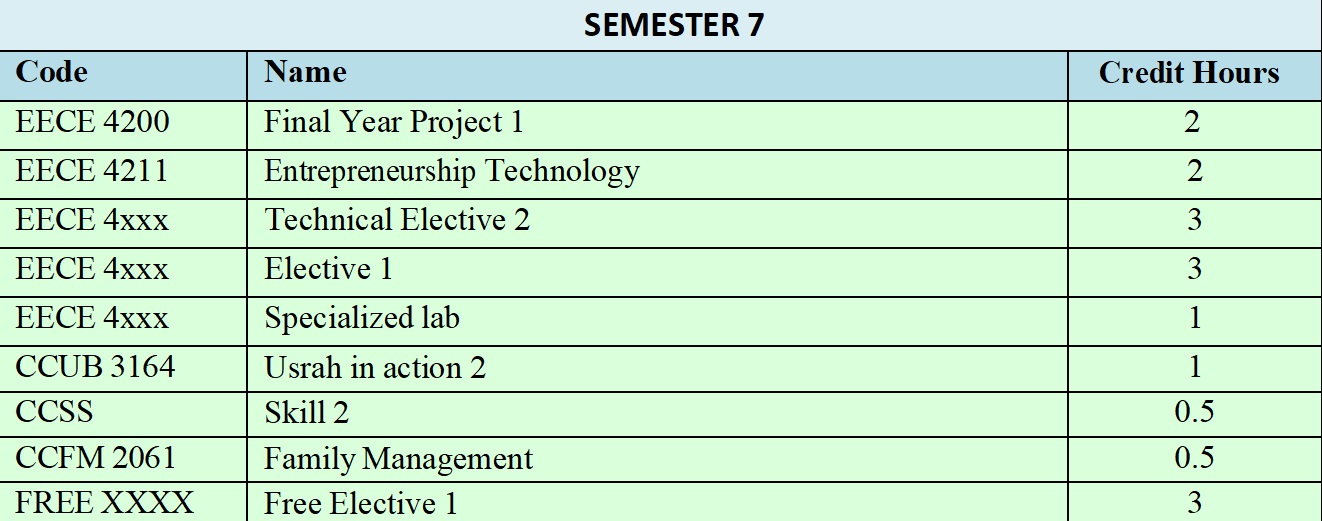Select the Name column header
This screenshot has width=1322, height=521.
(305, 73)
